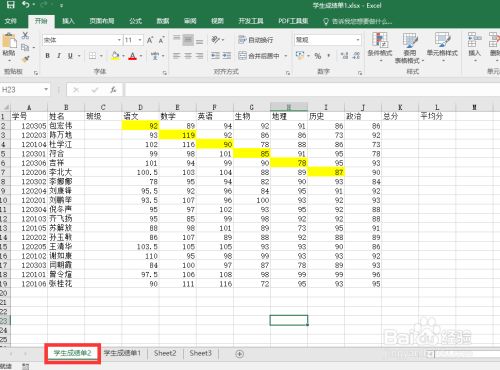Click the percent style icon

coord(318,56)
